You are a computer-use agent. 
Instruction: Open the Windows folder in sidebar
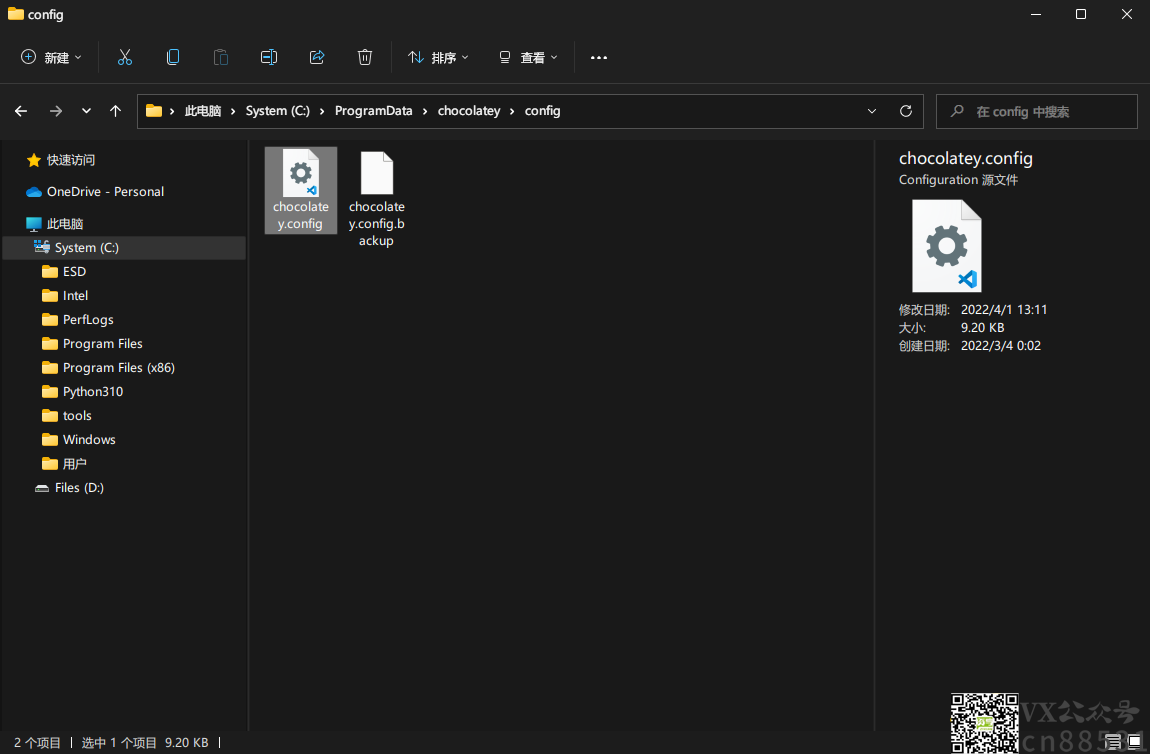79,439
